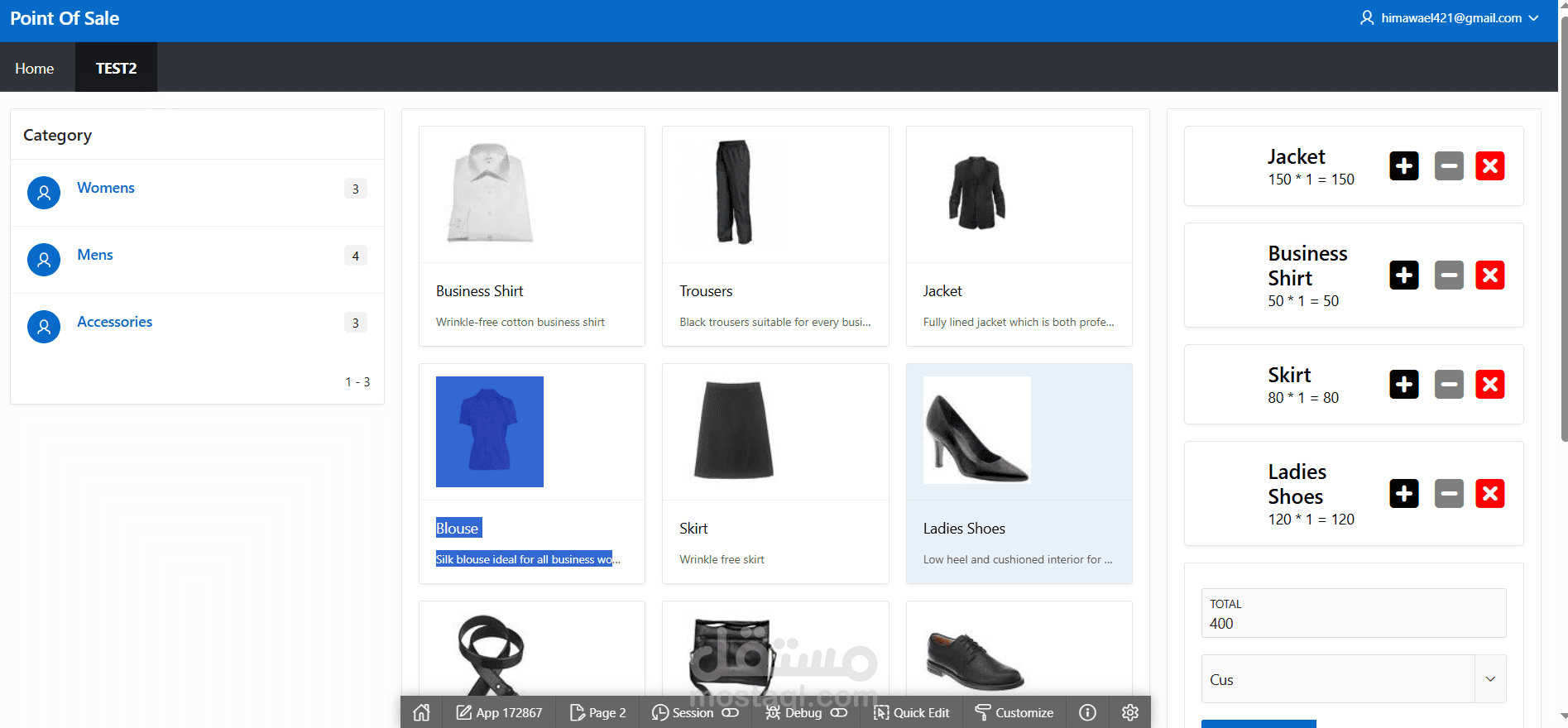Decrease Skirt quantity with minus icon

(x=1449, y=384)
